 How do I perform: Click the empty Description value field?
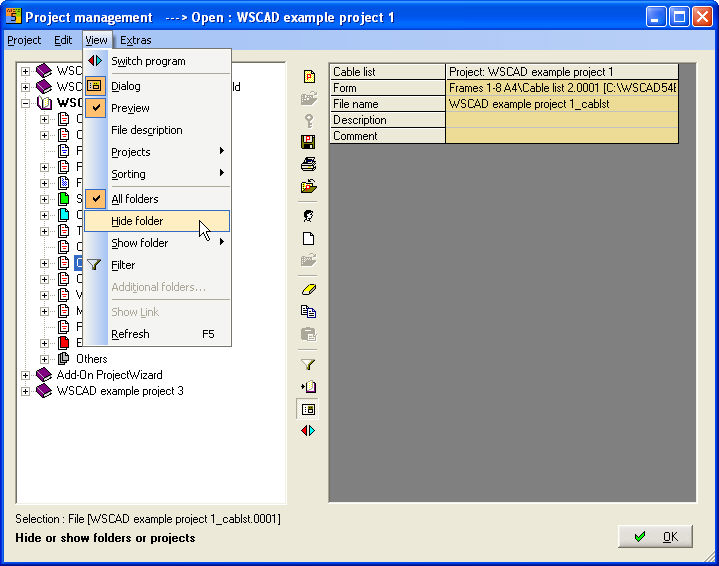click(562, 120)
